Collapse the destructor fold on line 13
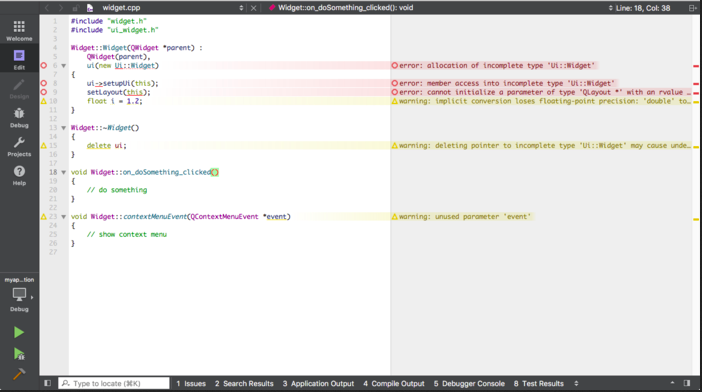This screenshot has width=702, height=392. click(64, 128)
